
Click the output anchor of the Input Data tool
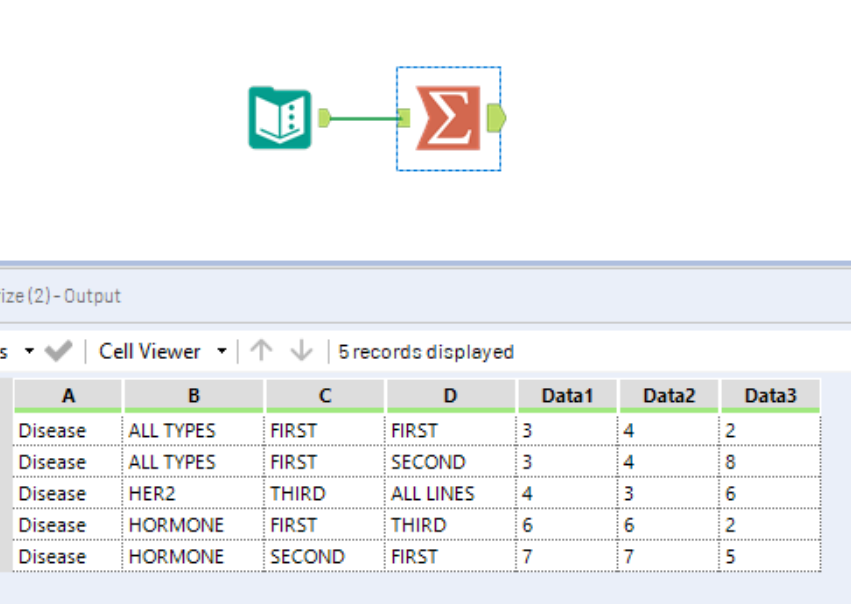pos(322,116)
